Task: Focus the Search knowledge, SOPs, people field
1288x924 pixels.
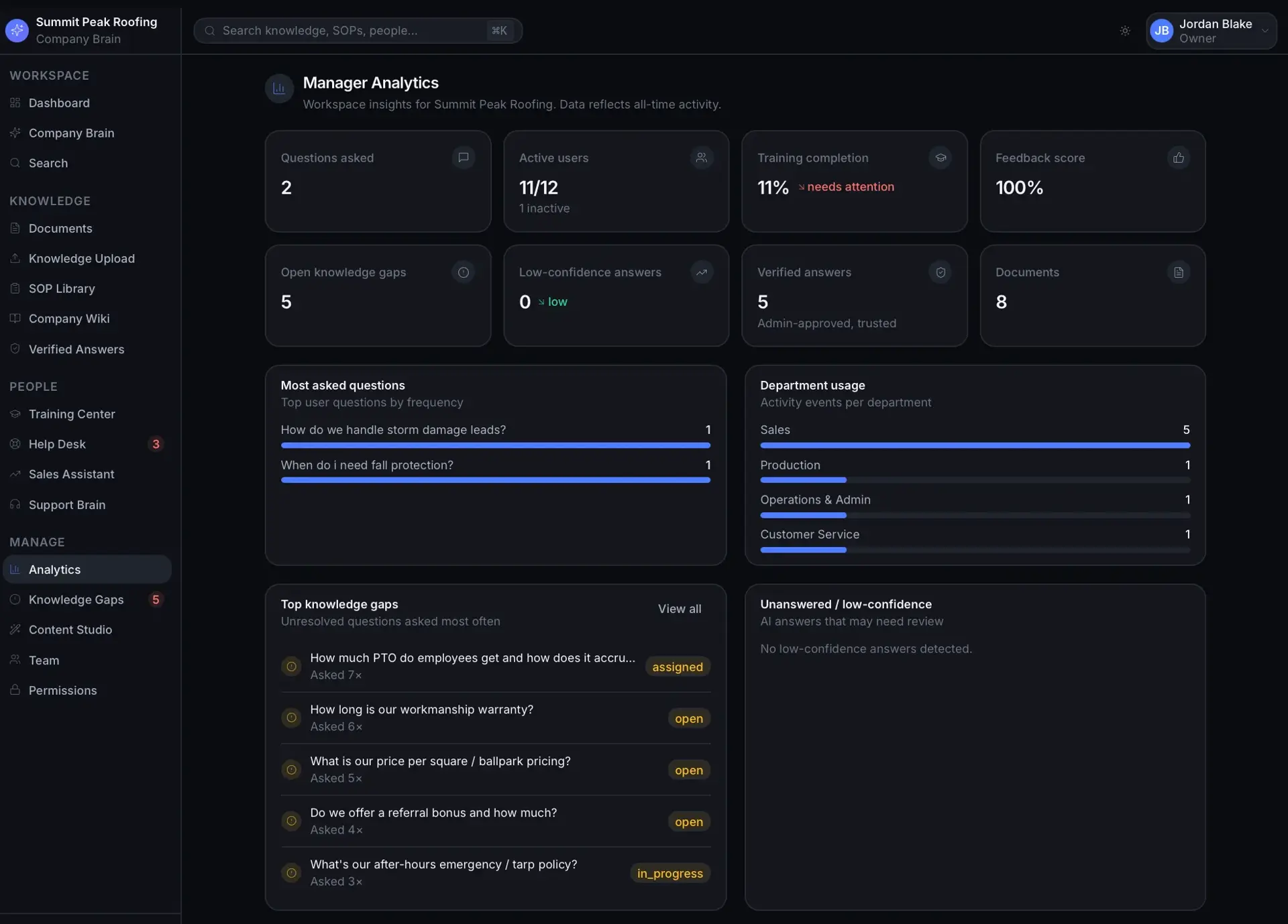Action: [358, 31]
